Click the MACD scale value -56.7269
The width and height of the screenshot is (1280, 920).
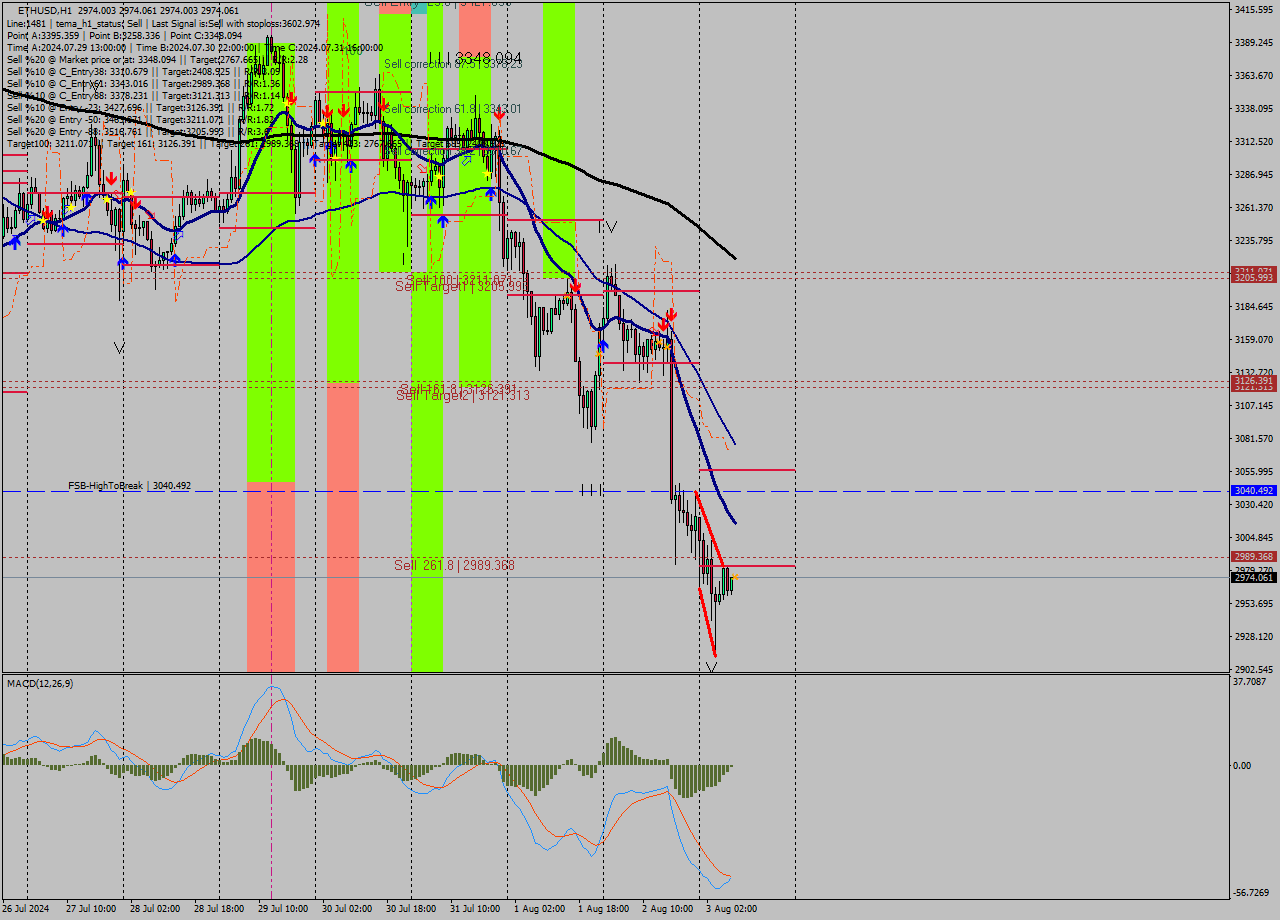click(1251, 893)
